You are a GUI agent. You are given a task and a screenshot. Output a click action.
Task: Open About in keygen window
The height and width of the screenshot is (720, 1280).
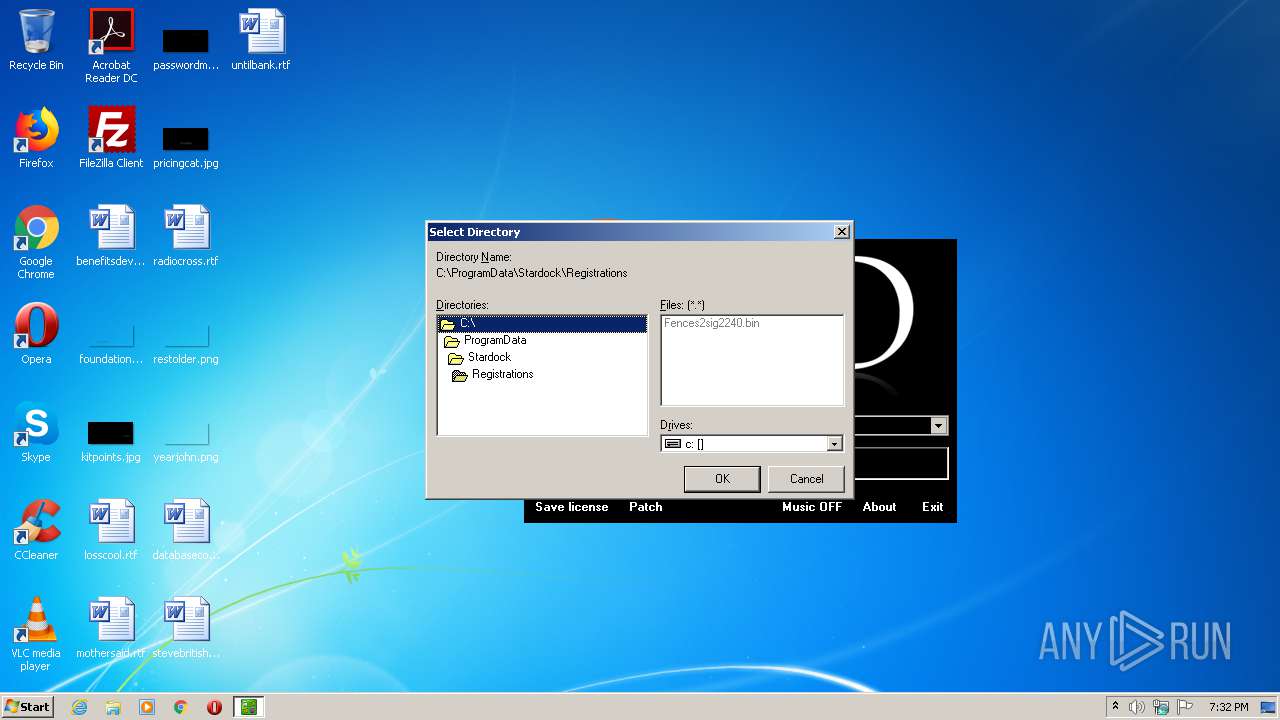click(879, 507)
